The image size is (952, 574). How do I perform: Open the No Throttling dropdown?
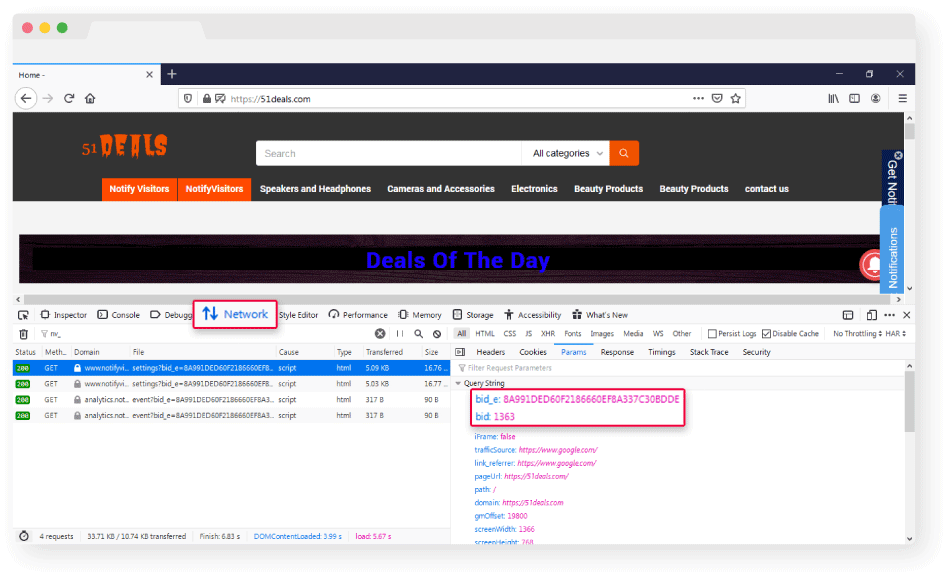click(857, 333)
